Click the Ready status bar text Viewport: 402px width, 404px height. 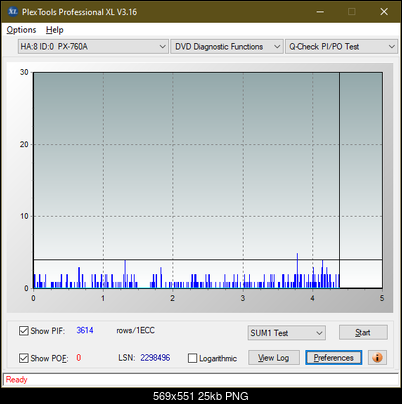click(16, 379)
